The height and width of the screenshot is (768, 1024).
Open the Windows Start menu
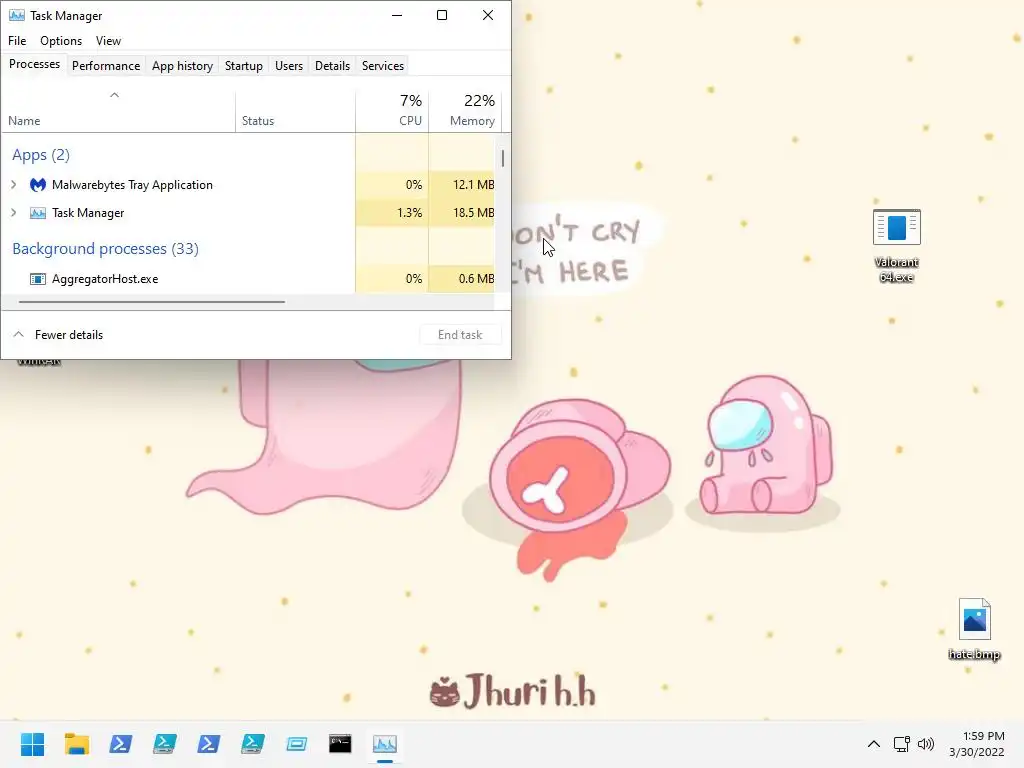(x=33, y=744)
